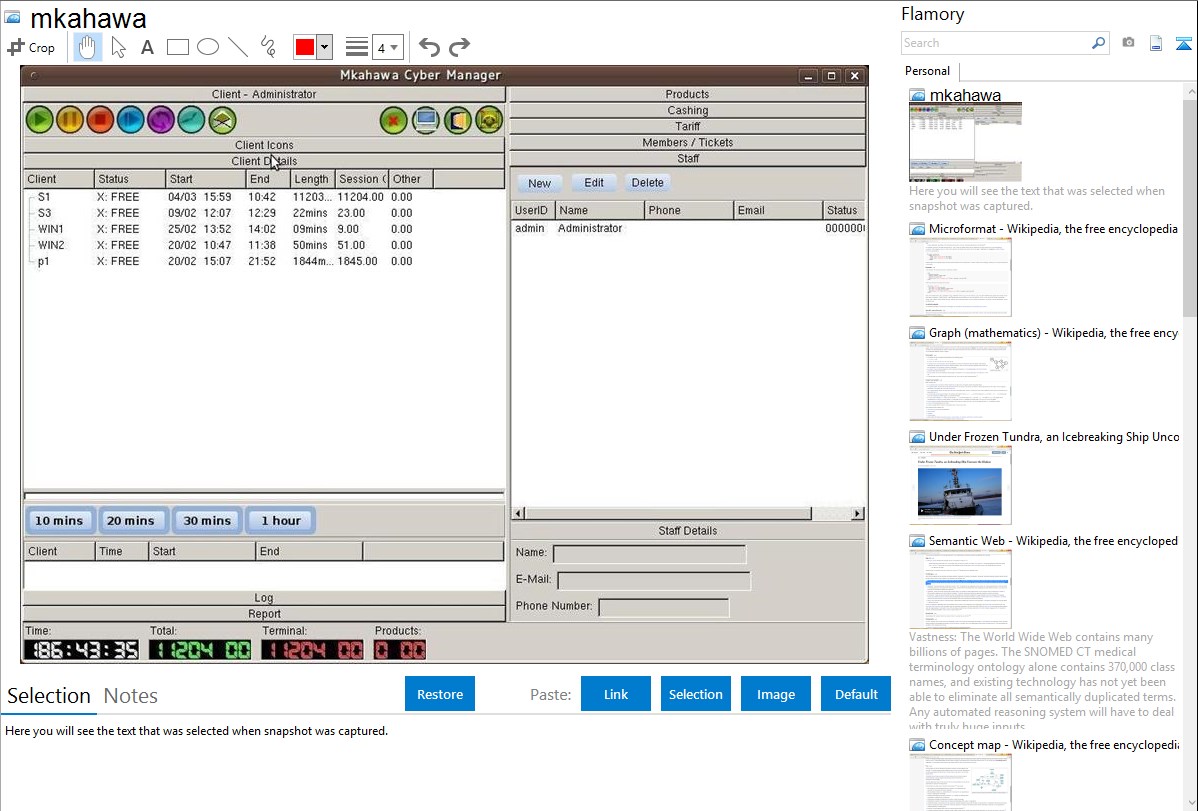Choose the arrow pointer selection tool
The width and height of the screenshot is (1198, 811).
tap(118, 47)
